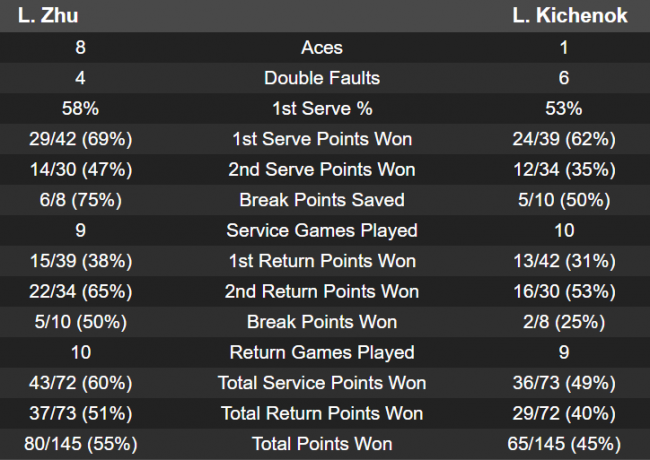This screenshot has height=460, width=650.
Task: Select the 2nd Return Points Won label
Action: point(322,291)
